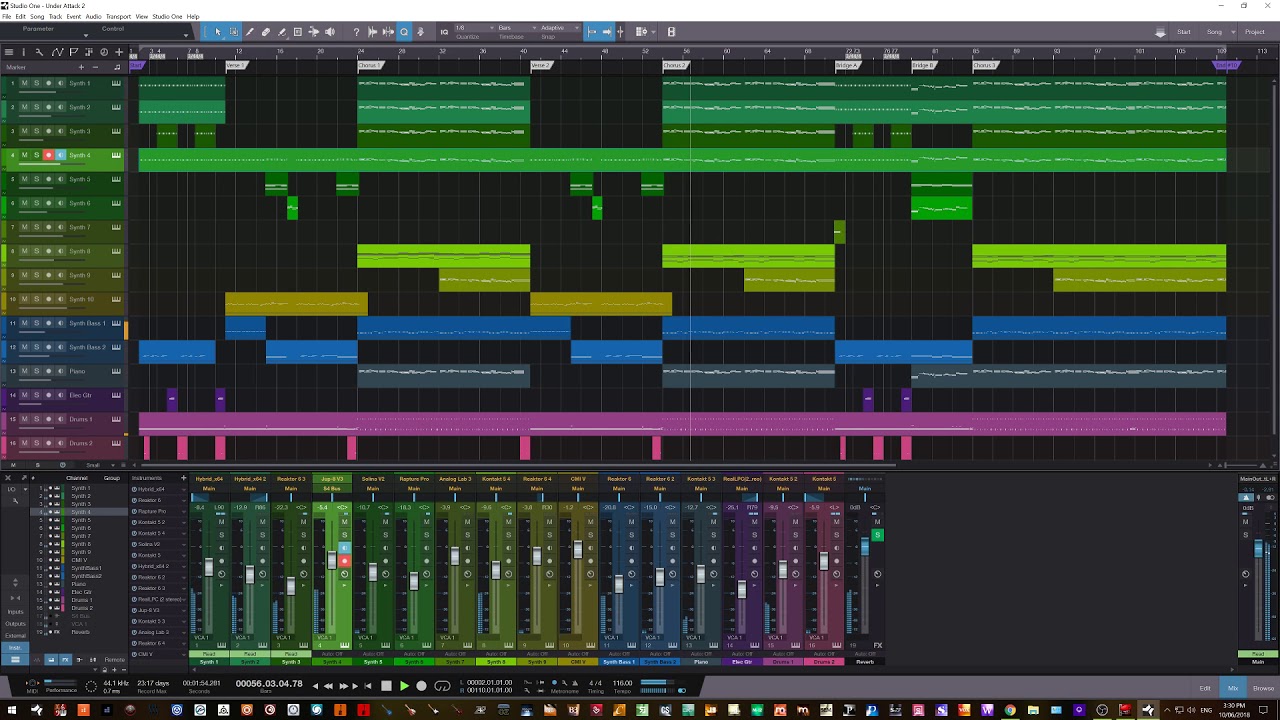
Task: Click the Remote button in mixer panel
Action: [x=115, y=660]
